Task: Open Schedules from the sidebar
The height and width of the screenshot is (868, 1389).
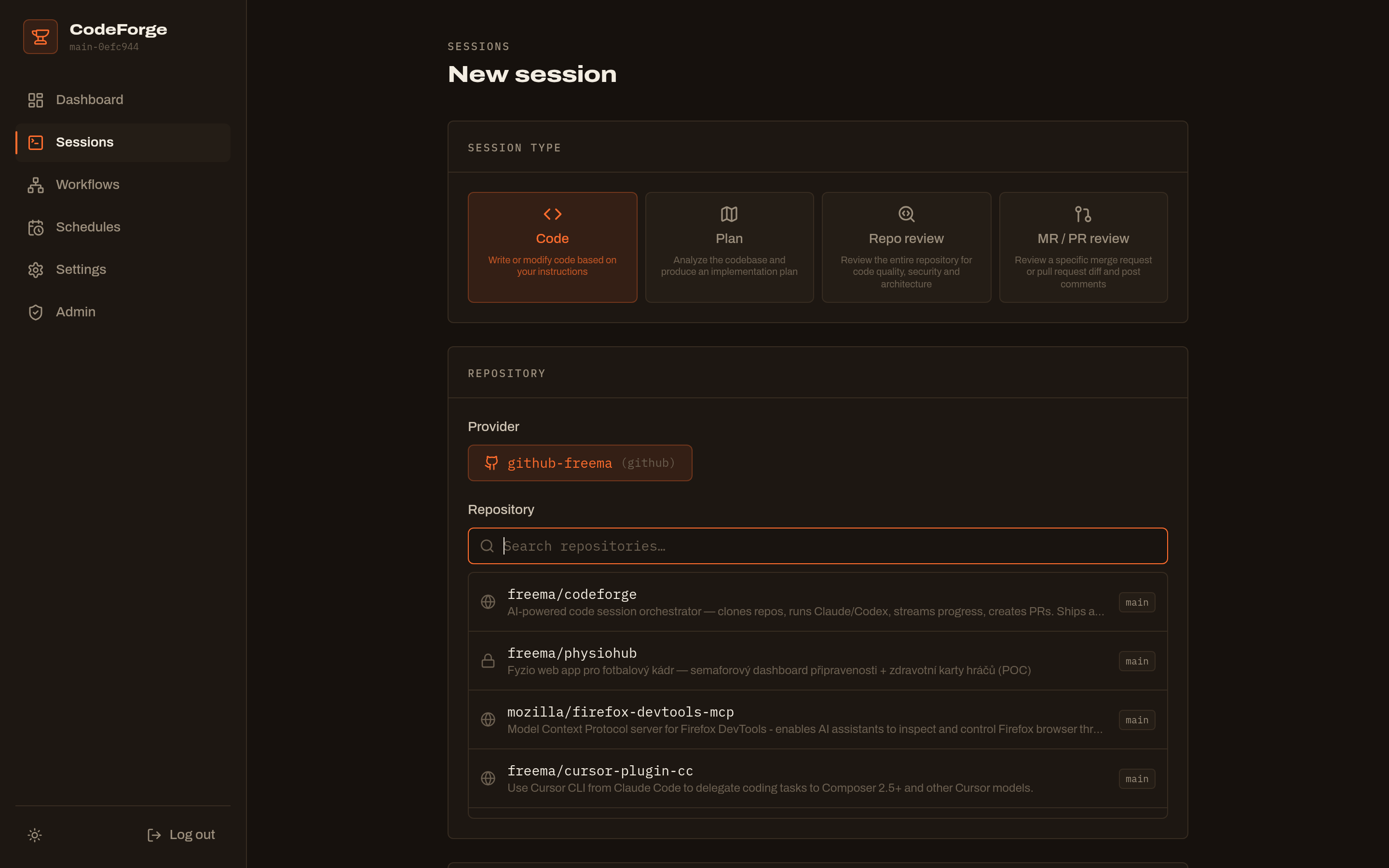Action: tap(123, 227)
